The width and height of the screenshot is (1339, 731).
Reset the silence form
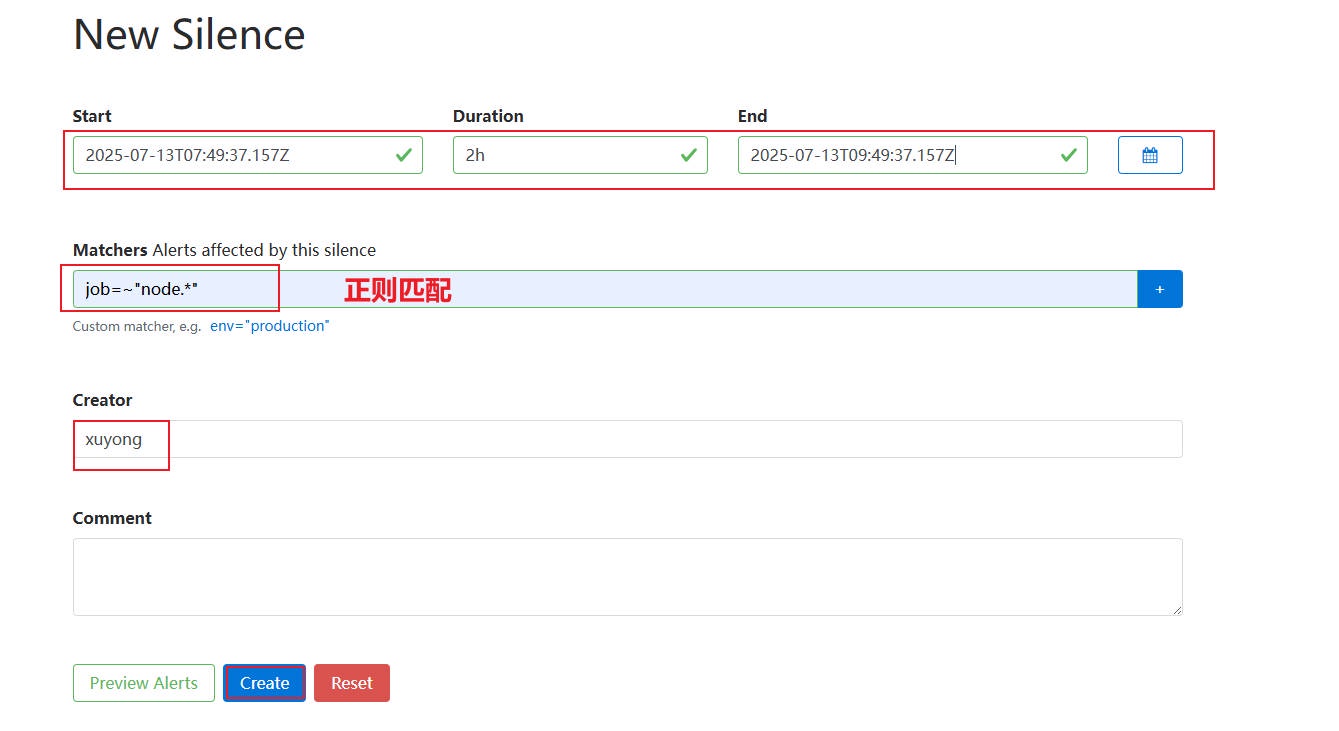click(351, 683)
